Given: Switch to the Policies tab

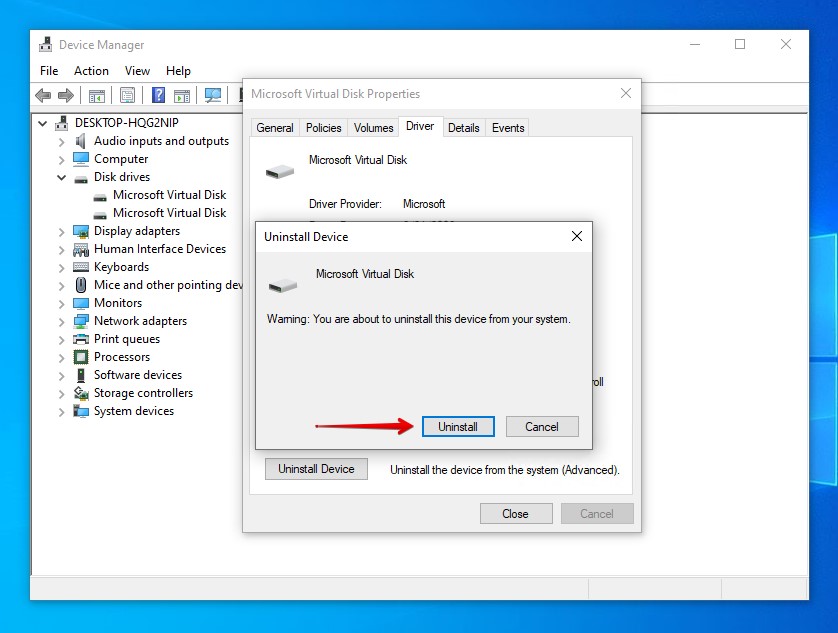Looking at the screenshot, I should click(323, 128).
